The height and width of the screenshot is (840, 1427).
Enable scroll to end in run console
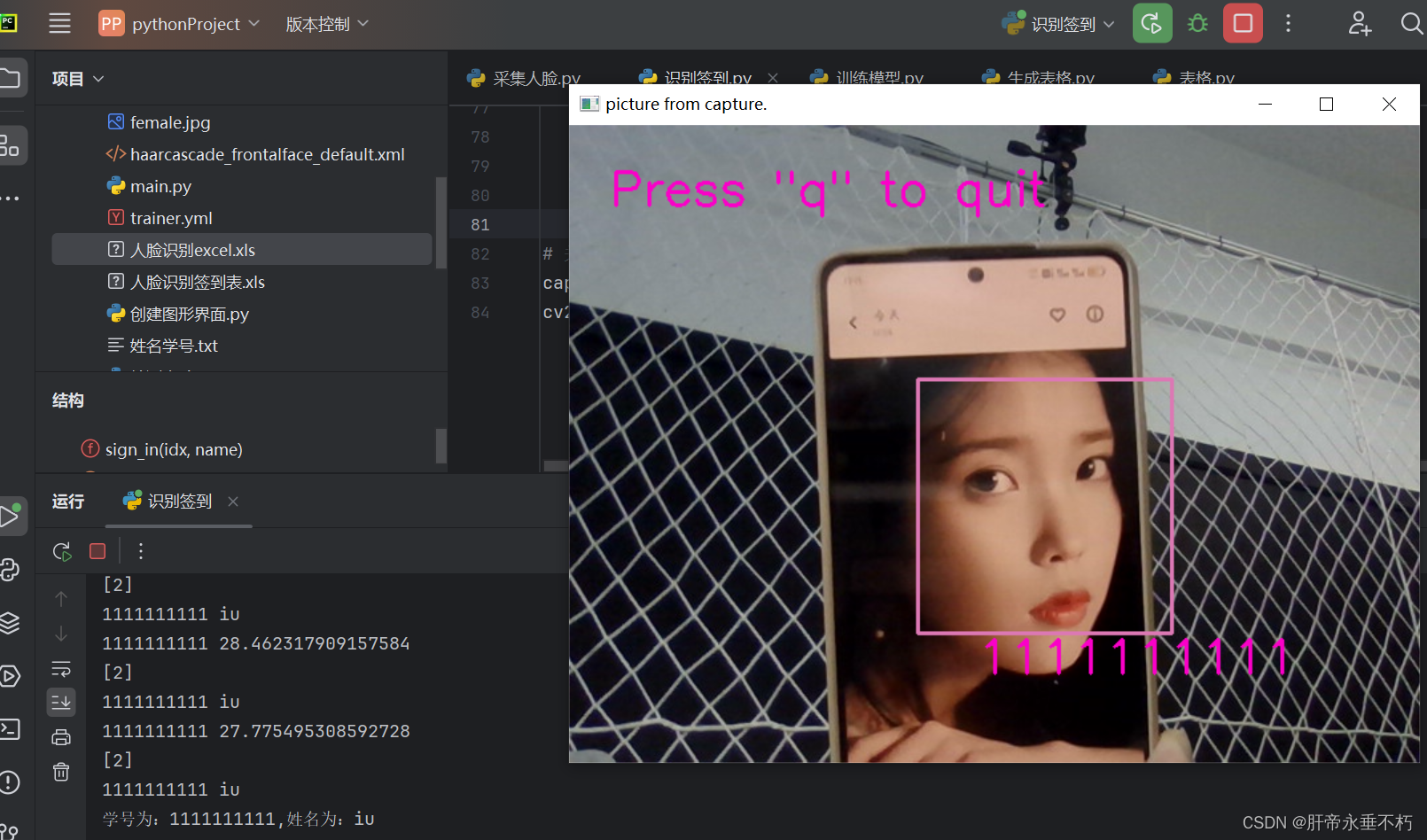(x=61, y=702)
